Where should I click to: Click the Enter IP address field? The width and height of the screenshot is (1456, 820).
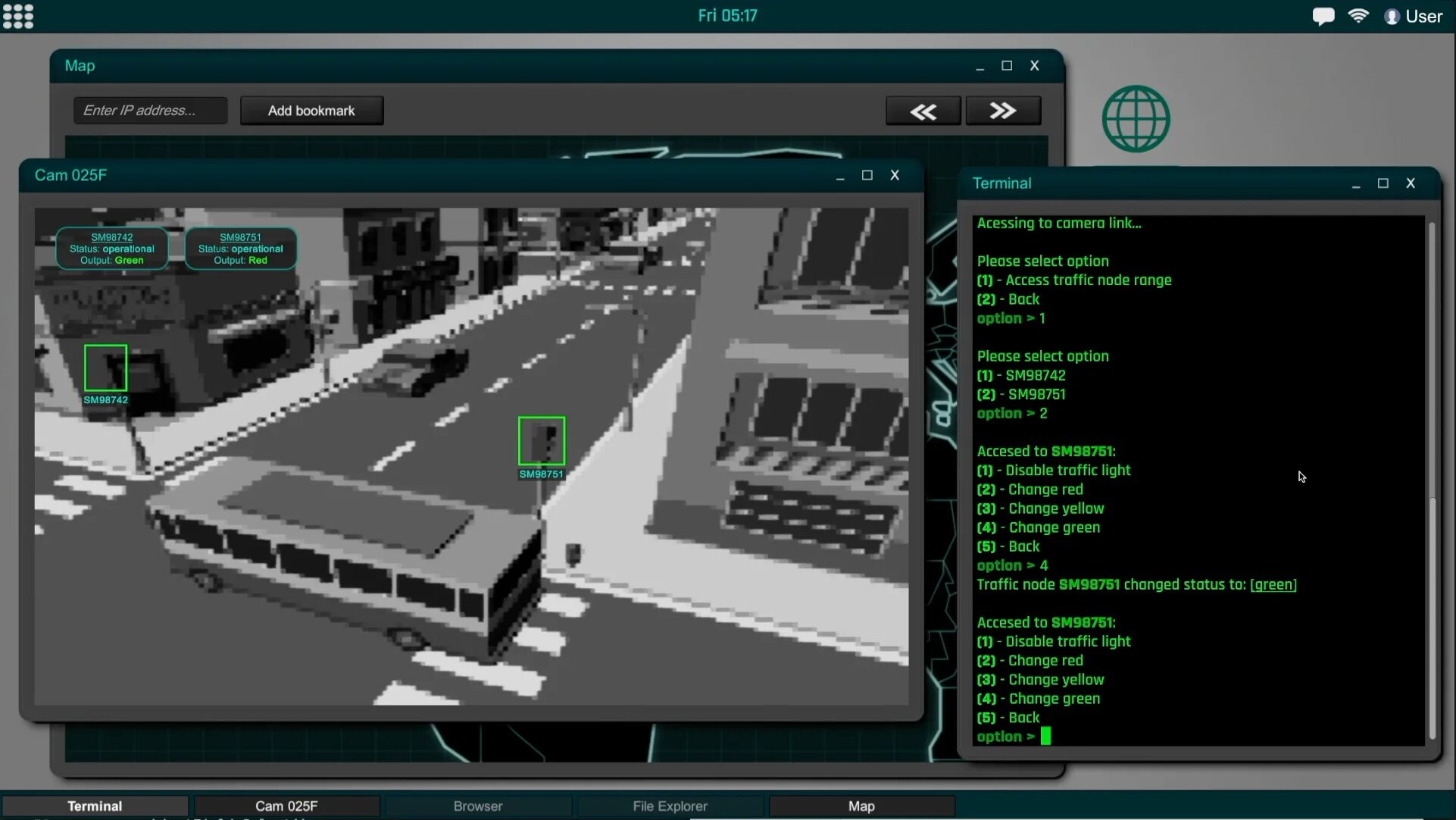tap(150, 111)
